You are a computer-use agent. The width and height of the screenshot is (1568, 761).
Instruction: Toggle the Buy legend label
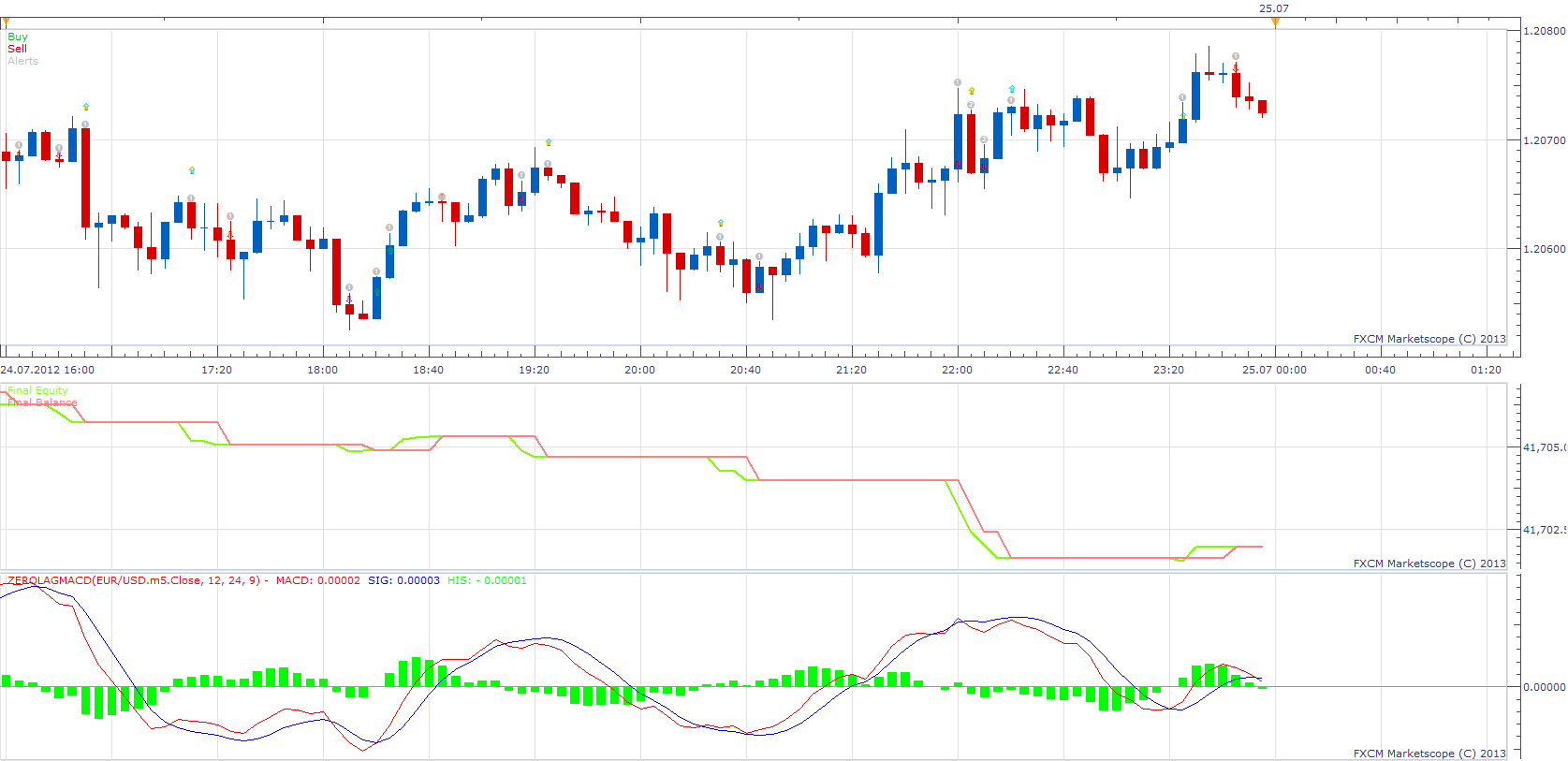click(18, 37)
